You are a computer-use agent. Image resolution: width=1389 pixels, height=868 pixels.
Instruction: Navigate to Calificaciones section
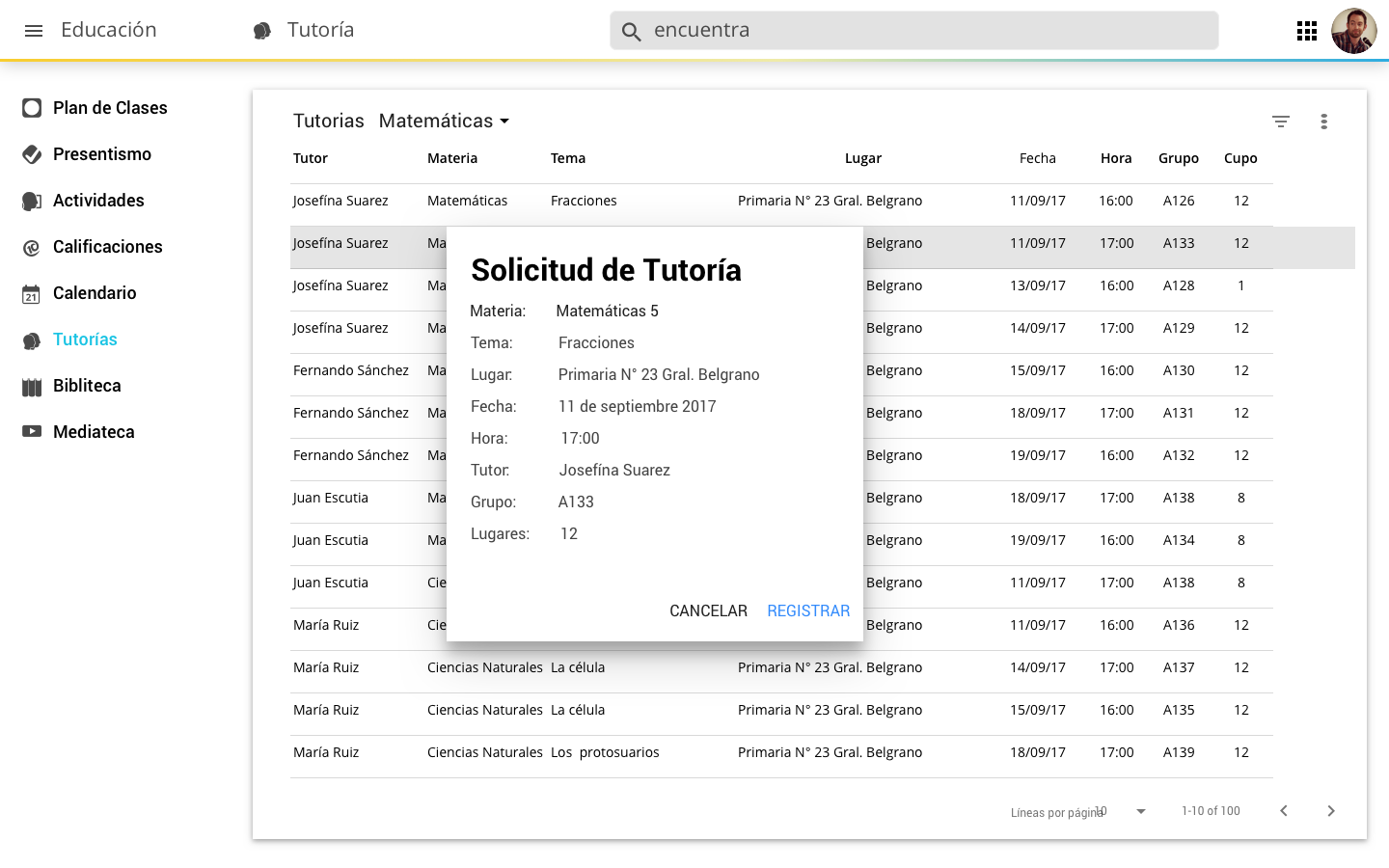[107, 247]
